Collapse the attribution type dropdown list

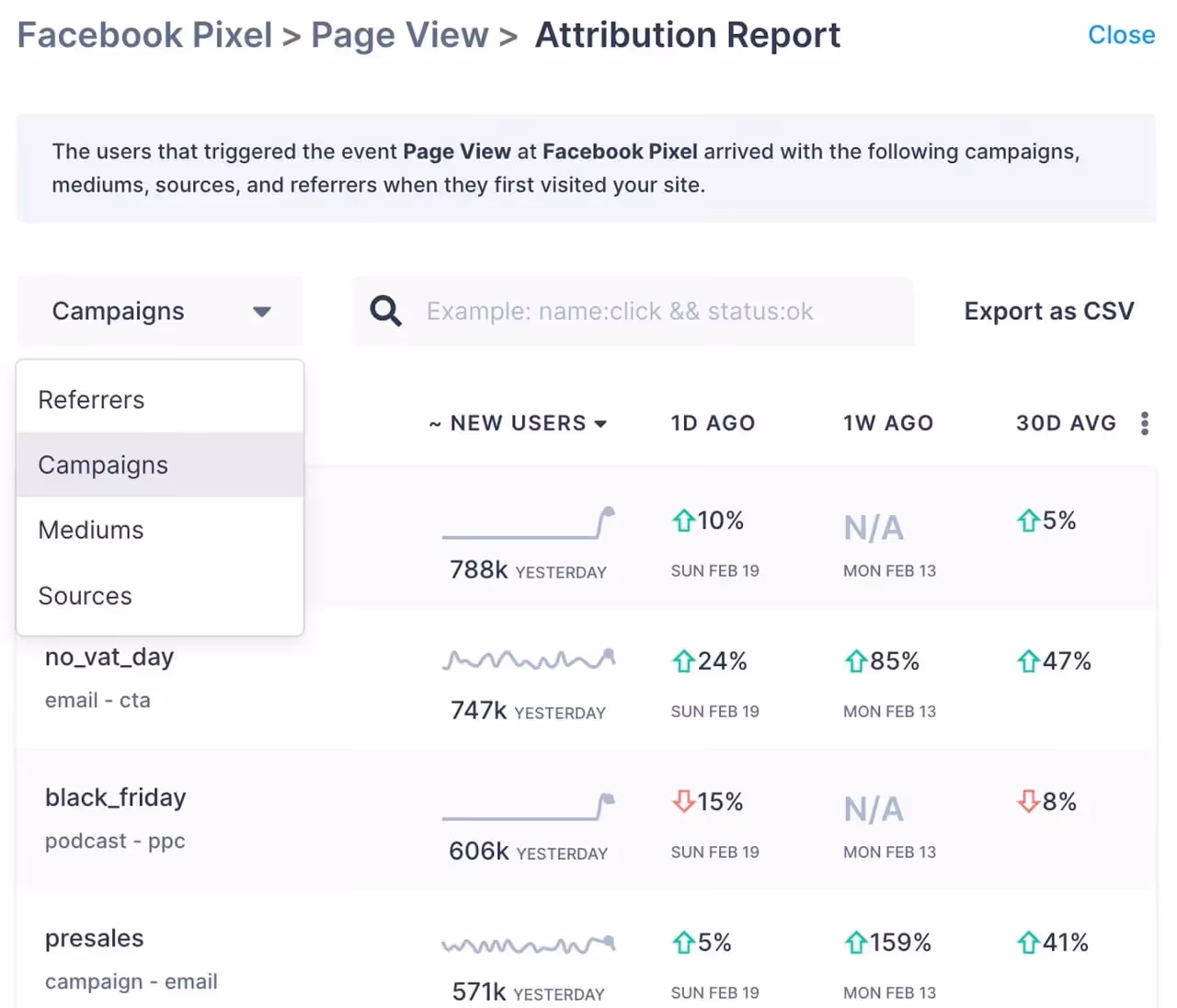coord(262,312)
